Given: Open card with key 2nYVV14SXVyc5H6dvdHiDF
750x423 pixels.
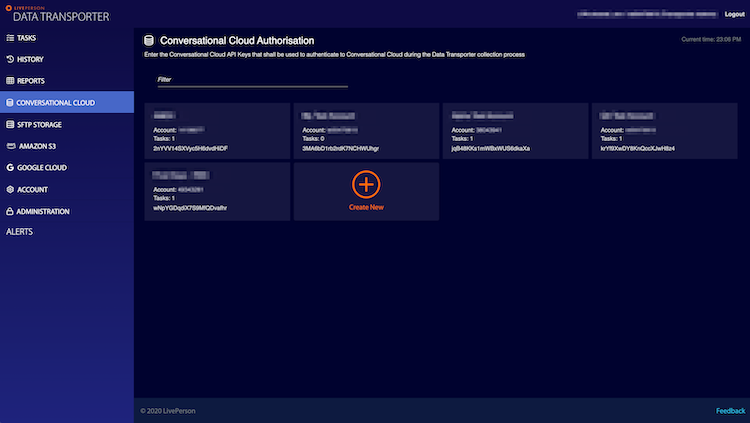Looking at the screenshot, I should tap(217, 131).
